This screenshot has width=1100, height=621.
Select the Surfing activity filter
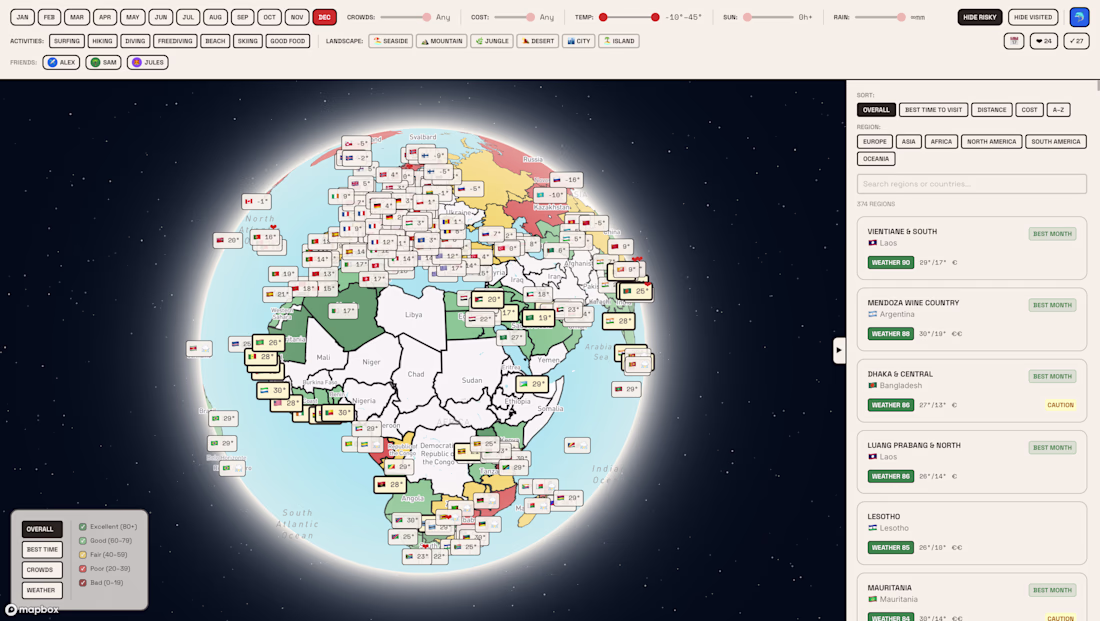(67, 41)
